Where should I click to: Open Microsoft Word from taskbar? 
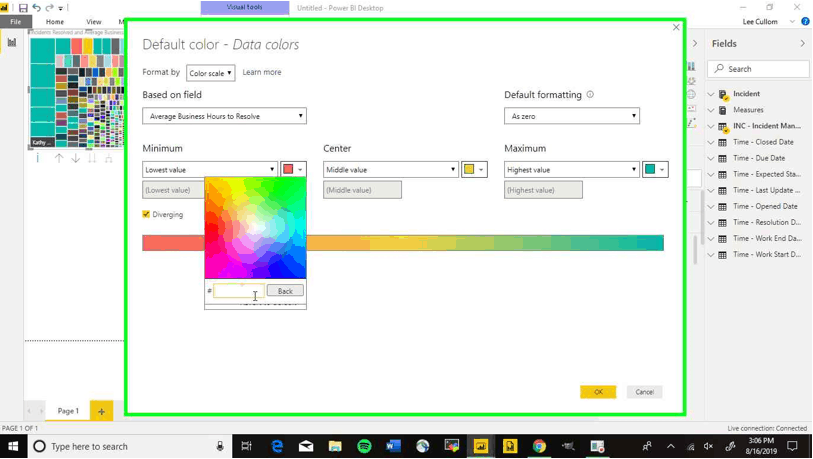(394, 446)
